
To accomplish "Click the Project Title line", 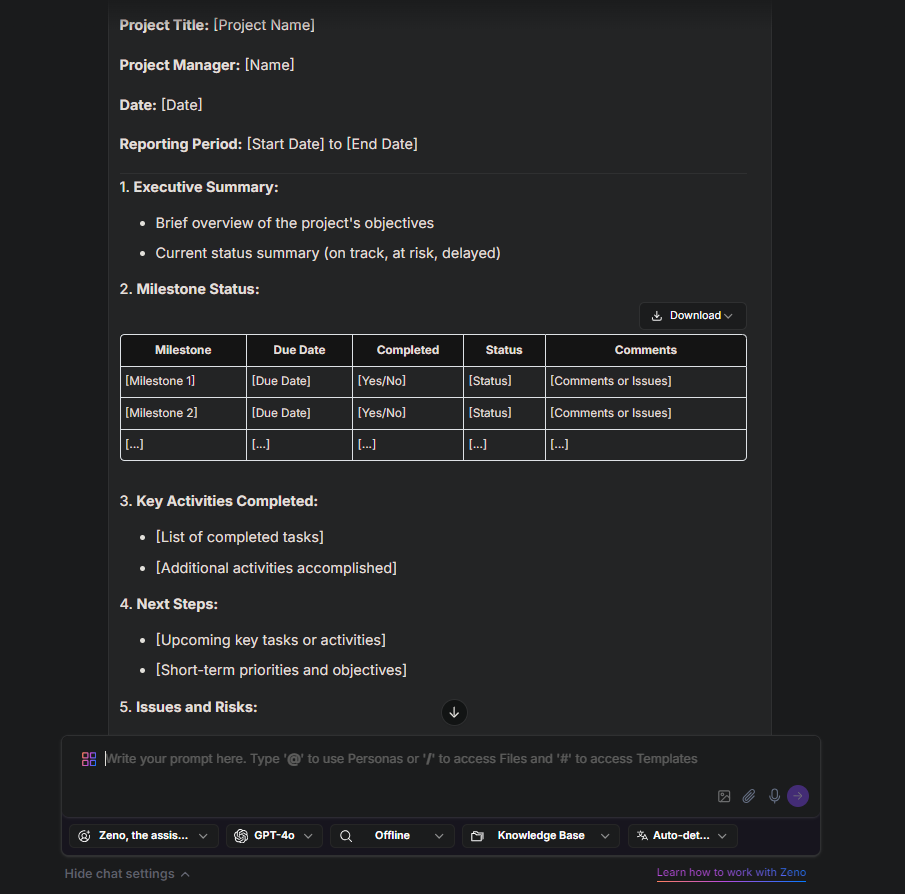I will [217, 25].
